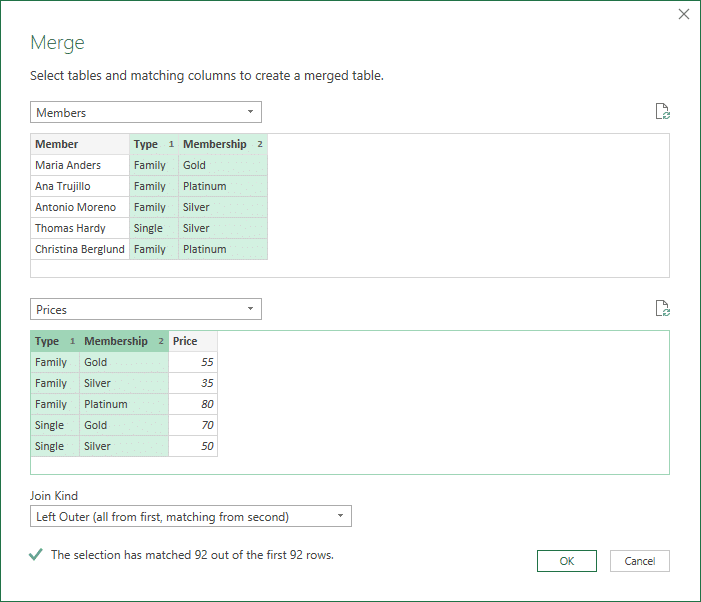Refresh preview icon beside Prices table
Image resolution: width=701 pixels, height=602 pixels.
(663, 308)
